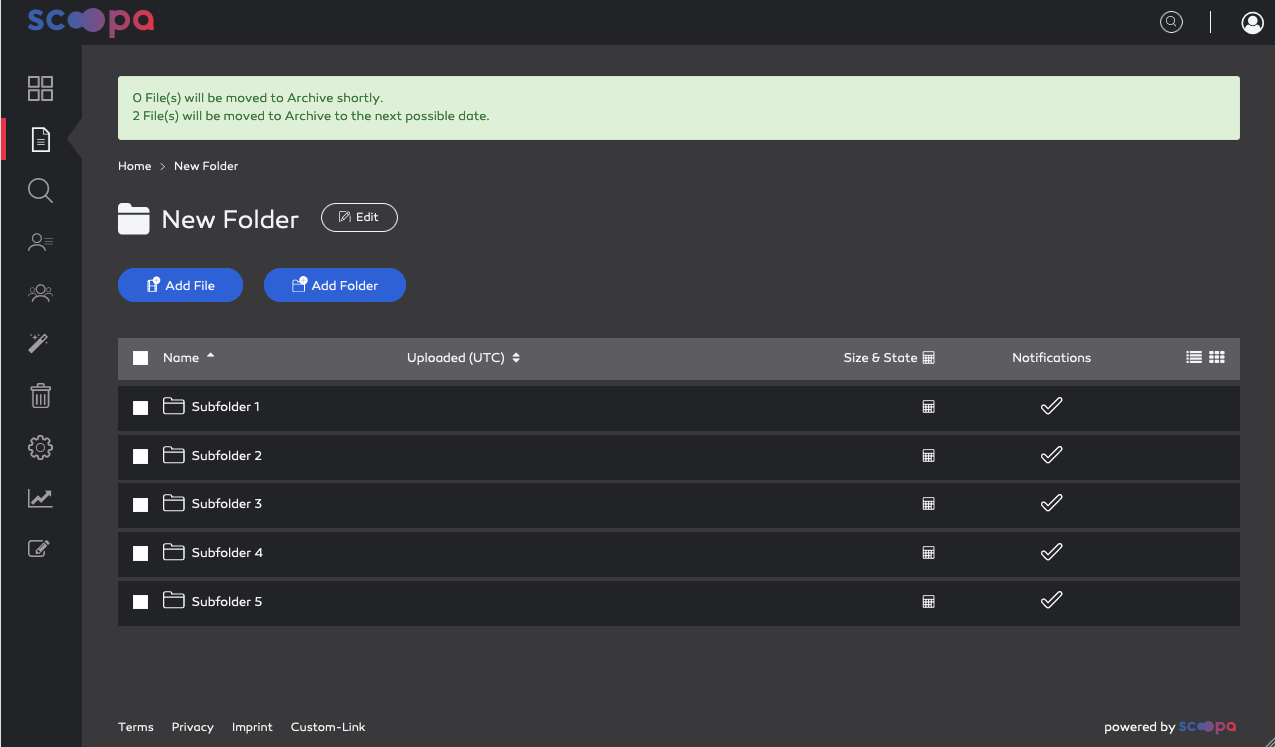1275x747 pixels.
Task: Open the statistics chart icon in sidebar
Action: tap(40, 498)
